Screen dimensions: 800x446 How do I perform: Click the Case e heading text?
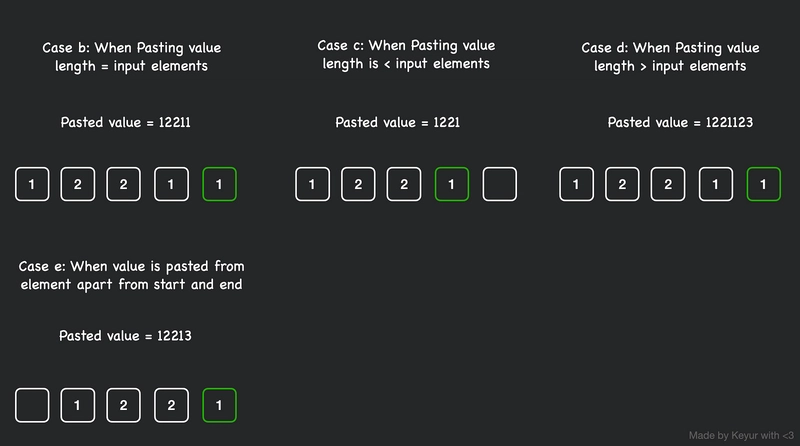click(132, 275)
